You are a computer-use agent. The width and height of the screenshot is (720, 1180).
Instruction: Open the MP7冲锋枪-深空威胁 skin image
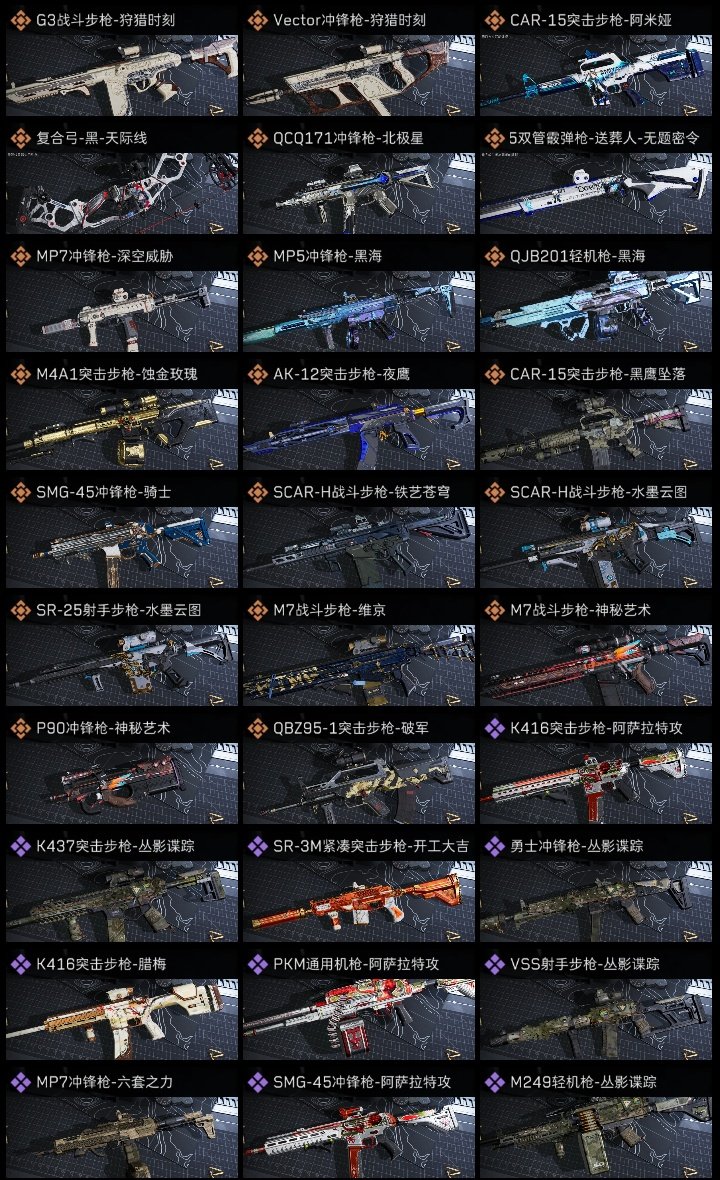pyautogui.click(x=122, y=312)
